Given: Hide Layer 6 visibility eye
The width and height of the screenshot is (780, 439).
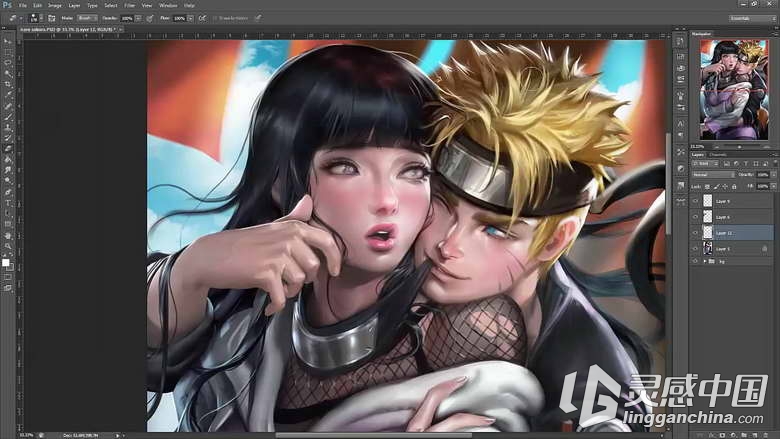Looking at the screenshot, I should click(x=695, y=217).
